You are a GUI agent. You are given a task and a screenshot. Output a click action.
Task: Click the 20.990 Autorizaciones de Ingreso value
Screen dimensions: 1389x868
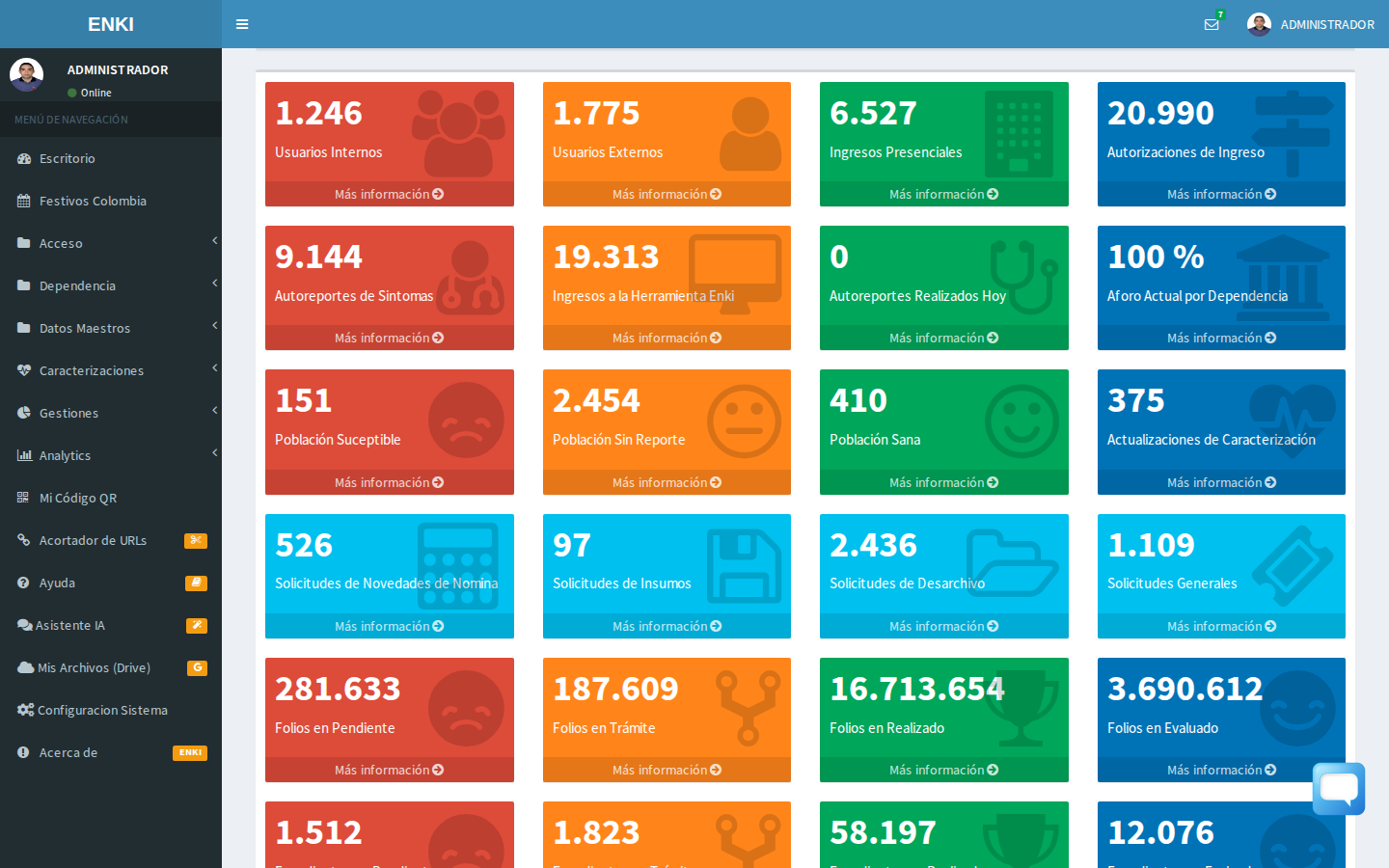point(1160,113)
